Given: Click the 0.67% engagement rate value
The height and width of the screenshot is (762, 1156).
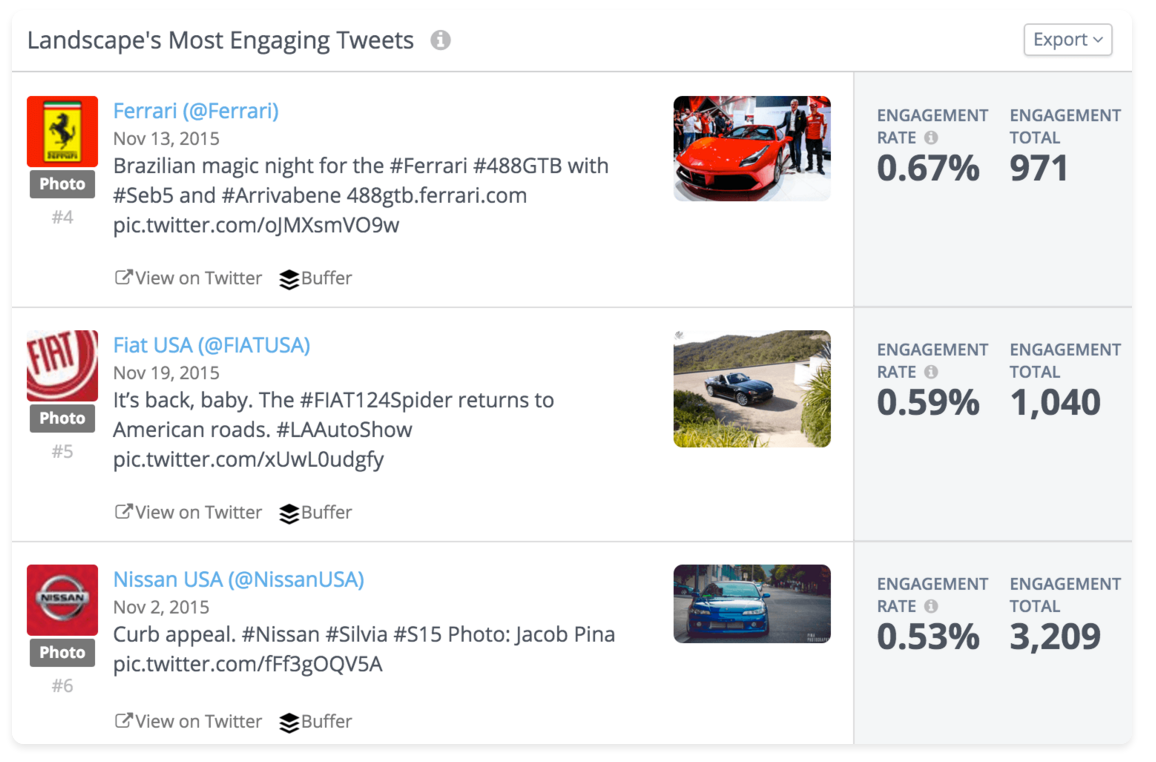Looking at the screenshot, I should coord(928,169).
